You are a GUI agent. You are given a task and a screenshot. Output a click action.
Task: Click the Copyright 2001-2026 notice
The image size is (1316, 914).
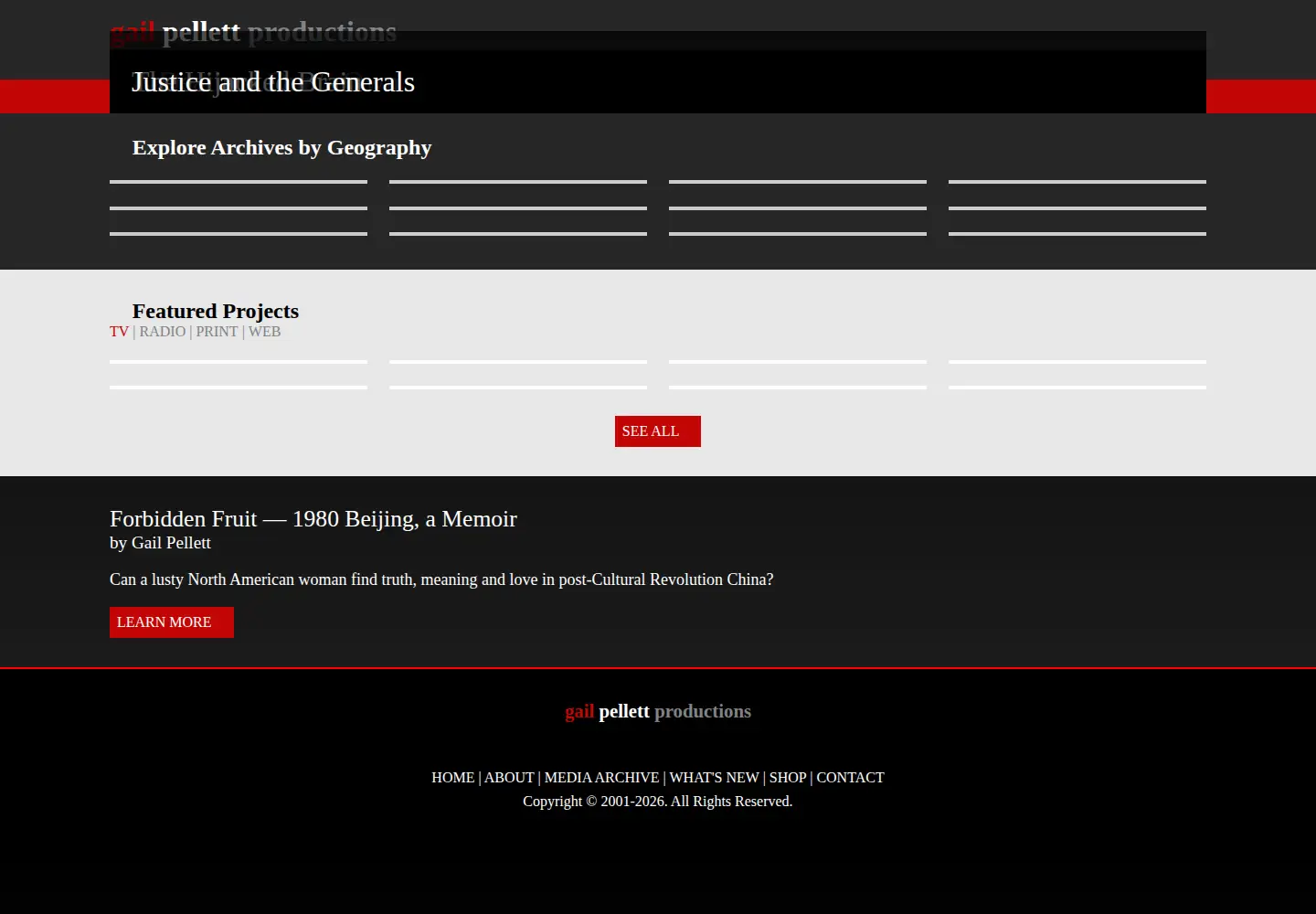[x=658, y=802]
